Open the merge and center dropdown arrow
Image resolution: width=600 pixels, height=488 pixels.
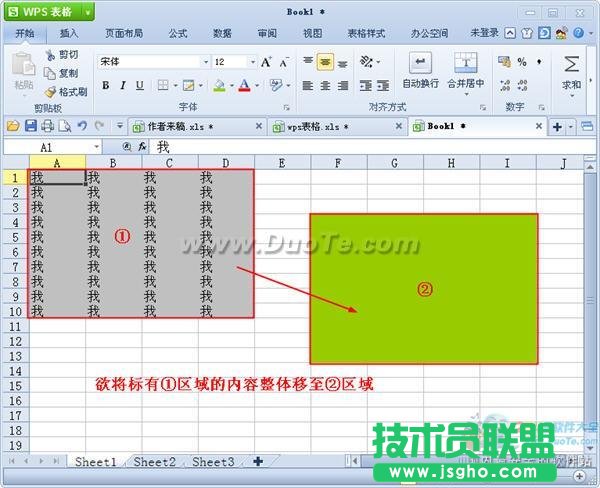click(466, 94)
